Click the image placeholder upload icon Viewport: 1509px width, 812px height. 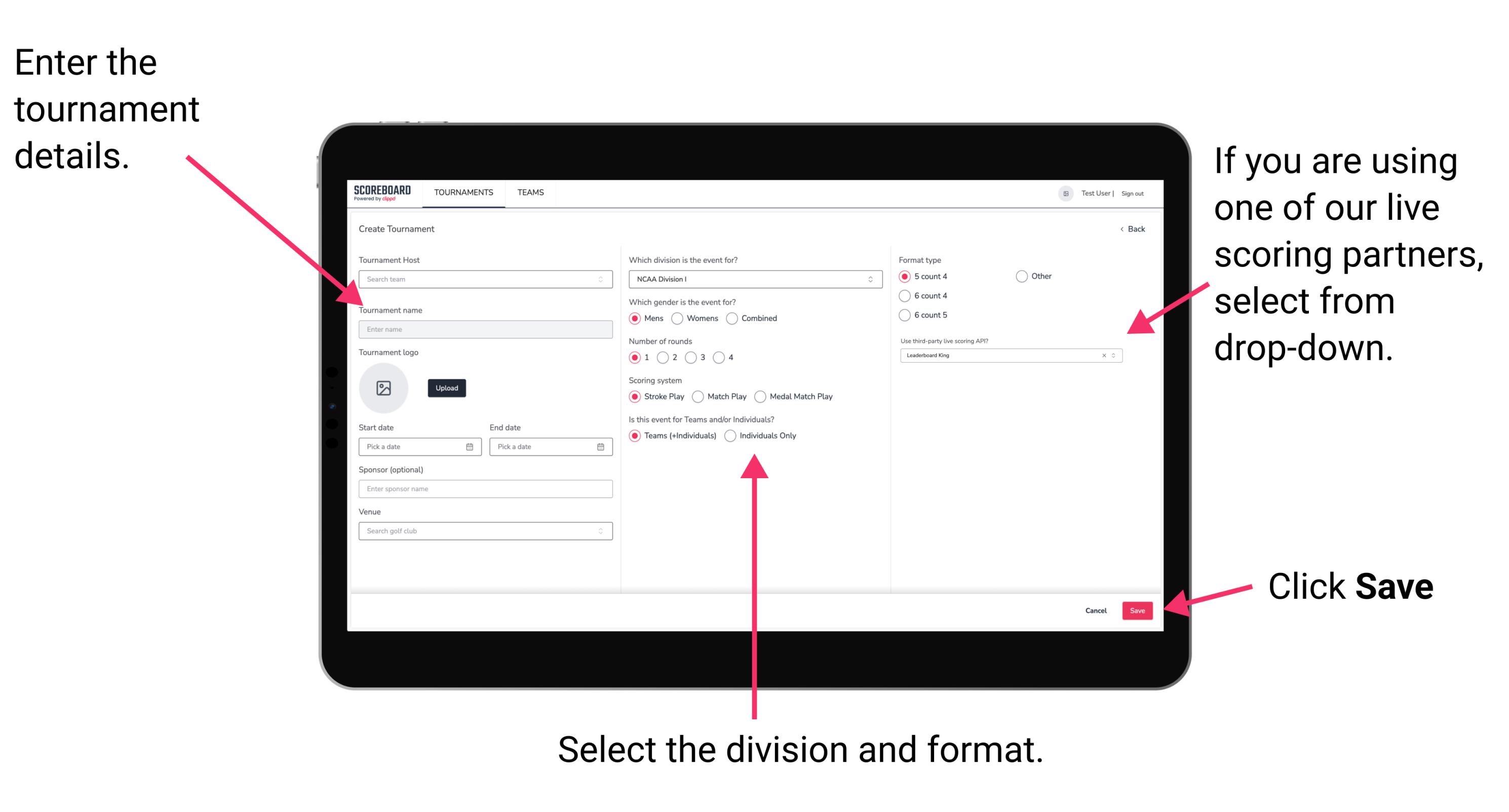383,388
